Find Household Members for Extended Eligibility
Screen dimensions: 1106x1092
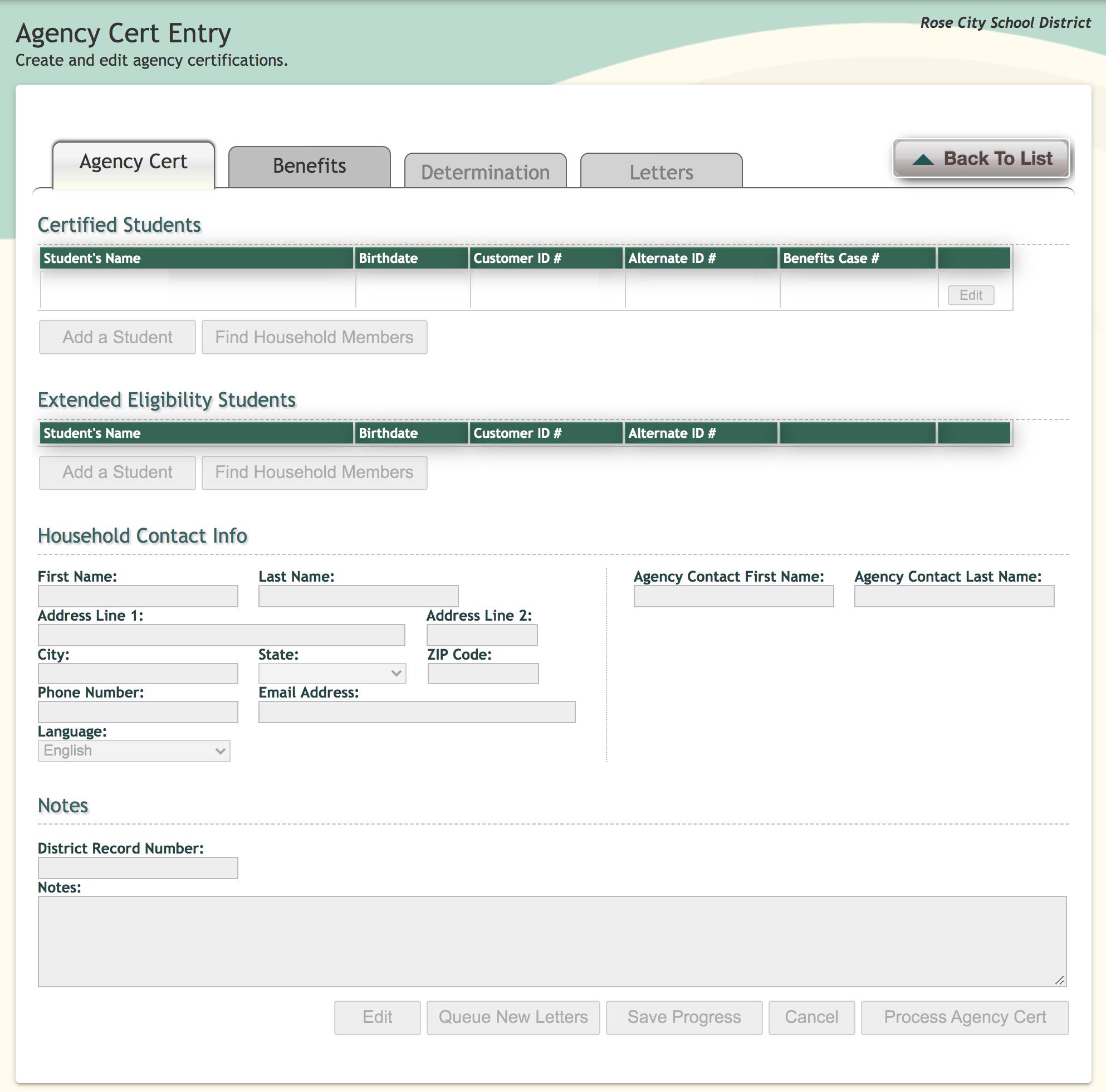314,472
